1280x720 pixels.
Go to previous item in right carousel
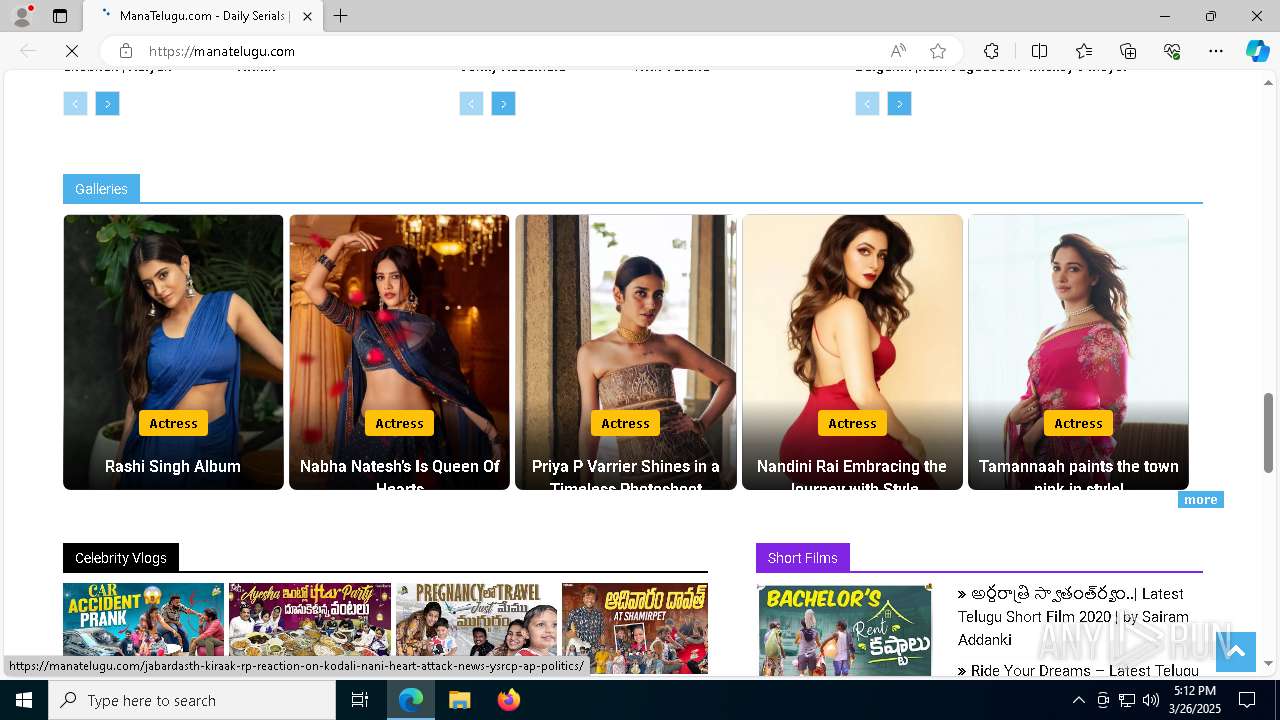tap(867, 104)
